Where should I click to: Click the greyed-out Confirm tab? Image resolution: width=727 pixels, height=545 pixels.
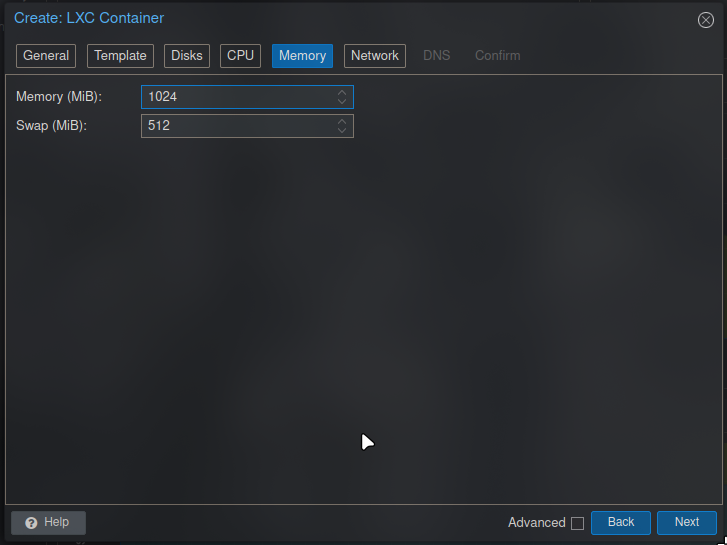coord(497,56)
